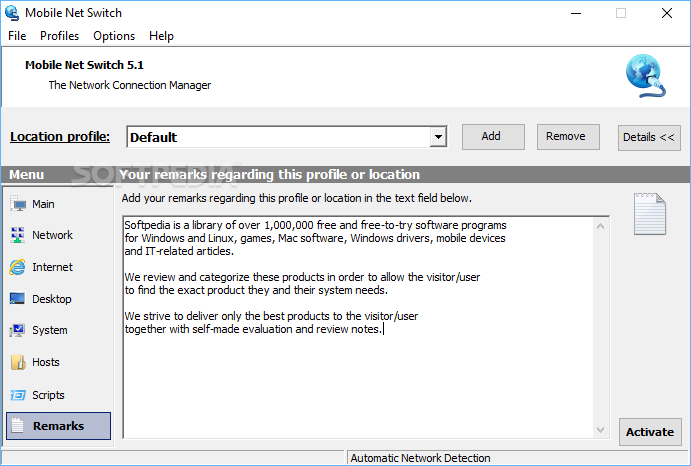Click the remarks scrollbar up arrow

tap(600, 226)
